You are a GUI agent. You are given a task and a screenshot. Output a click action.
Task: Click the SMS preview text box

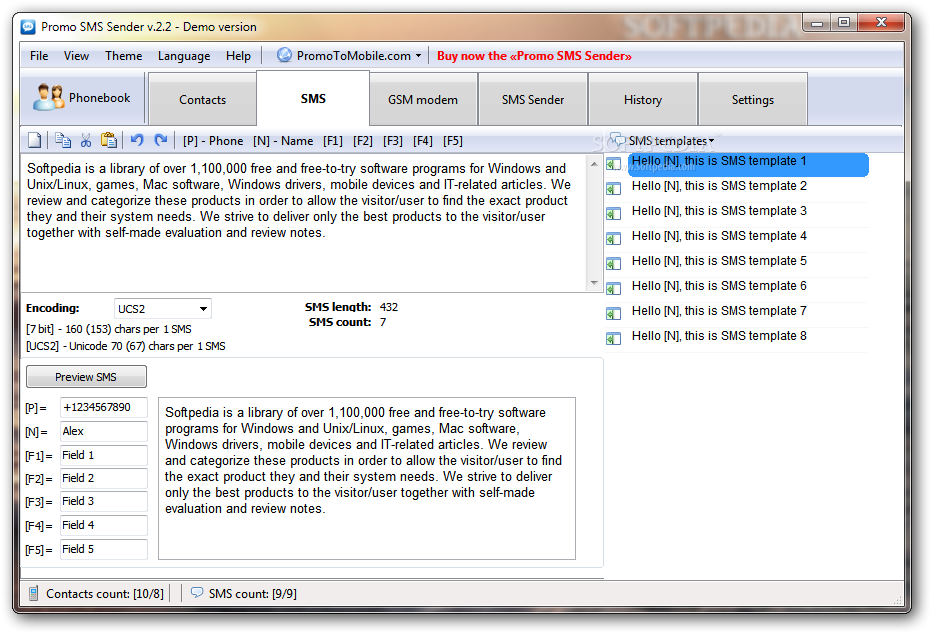367,478
